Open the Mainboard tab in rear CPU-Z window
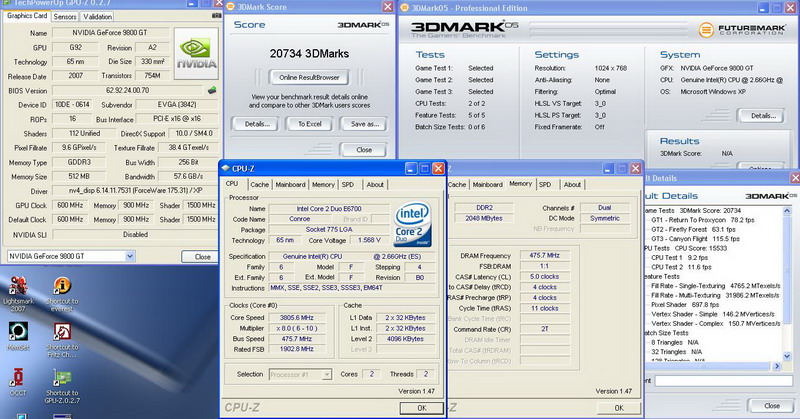The width and height of the screenshot is (800, 419). pos(487,185)
